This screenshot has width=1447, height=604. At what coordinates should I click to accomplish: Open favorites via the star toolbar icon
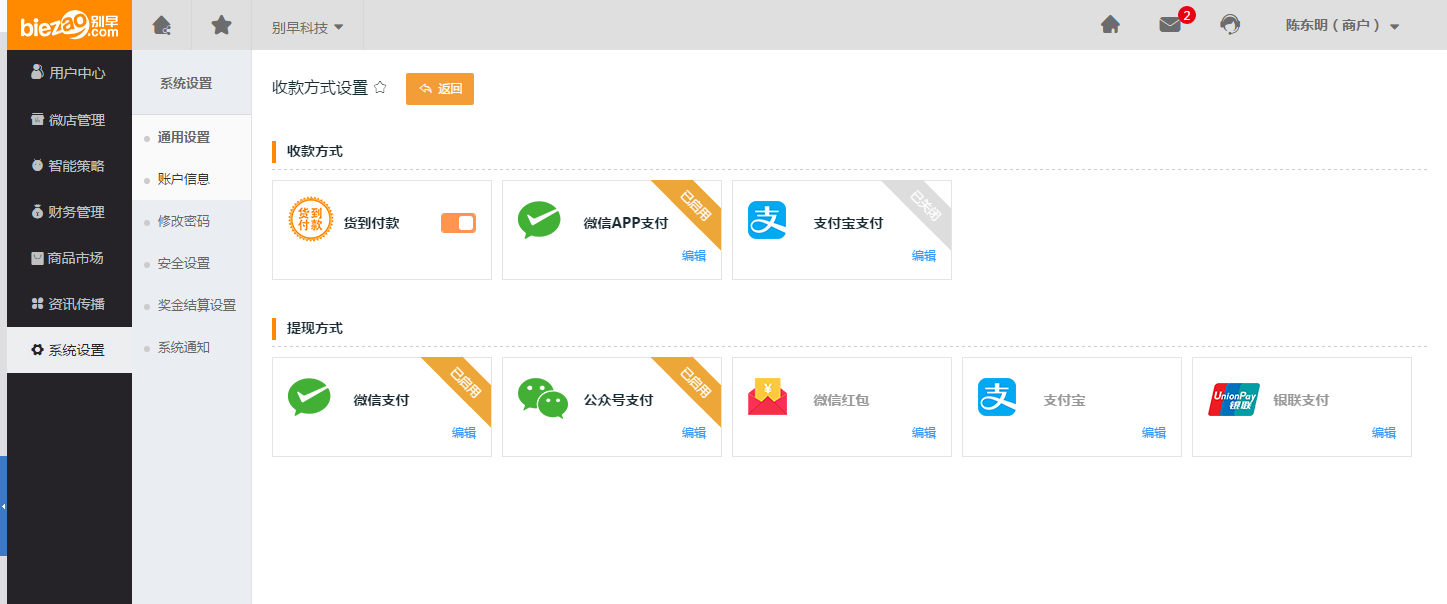point(221,26)
